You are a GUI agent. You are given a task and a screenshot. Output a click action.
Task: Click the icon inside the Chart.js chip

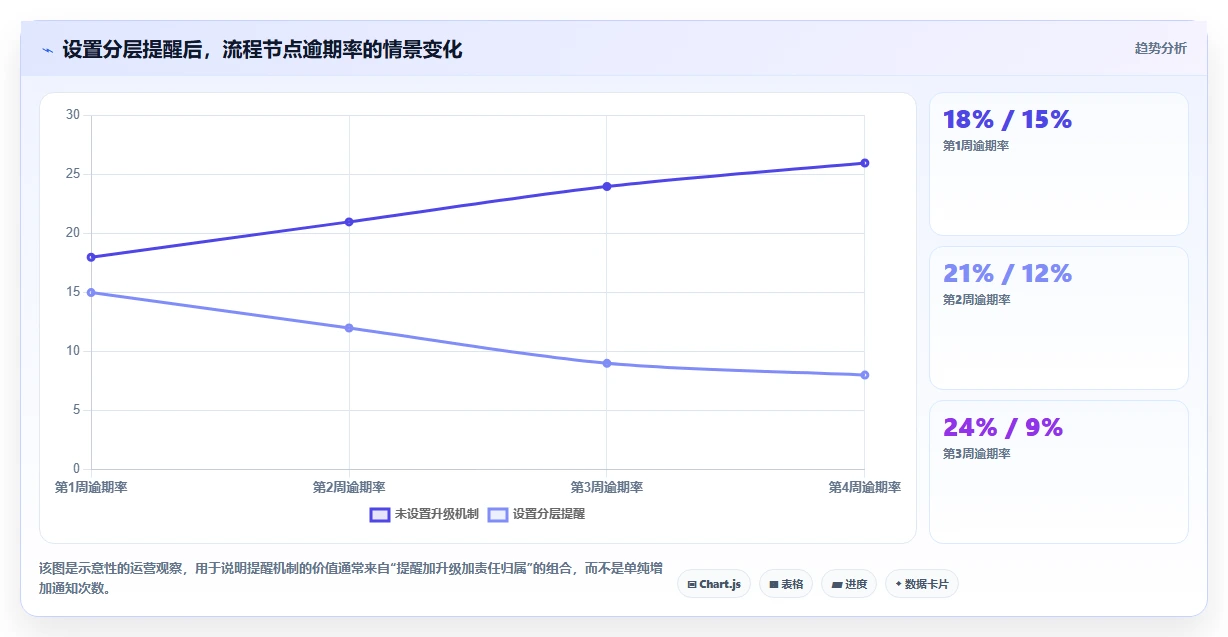692,584
